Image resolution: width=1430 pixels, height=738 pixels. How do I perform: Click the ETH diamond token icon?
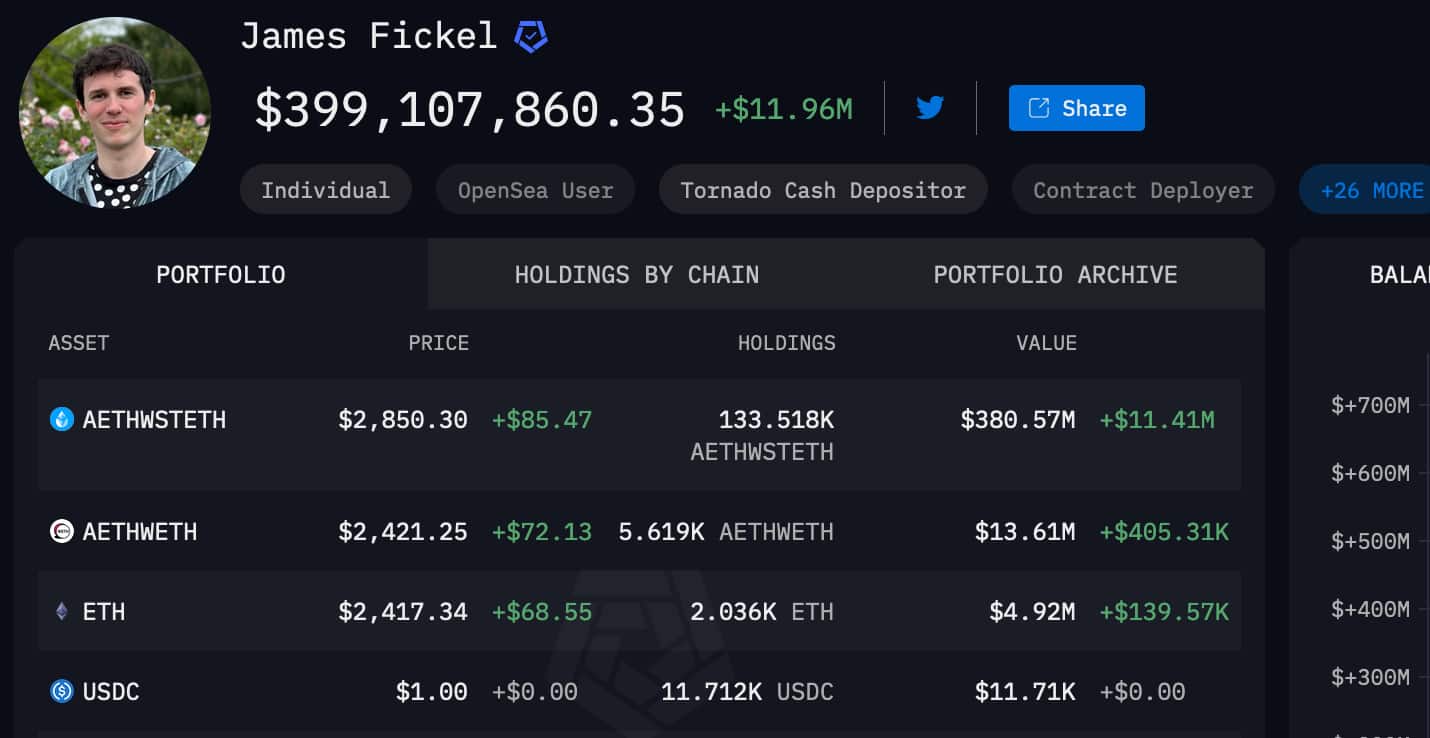pyautogui.click(x=60, y=611)
